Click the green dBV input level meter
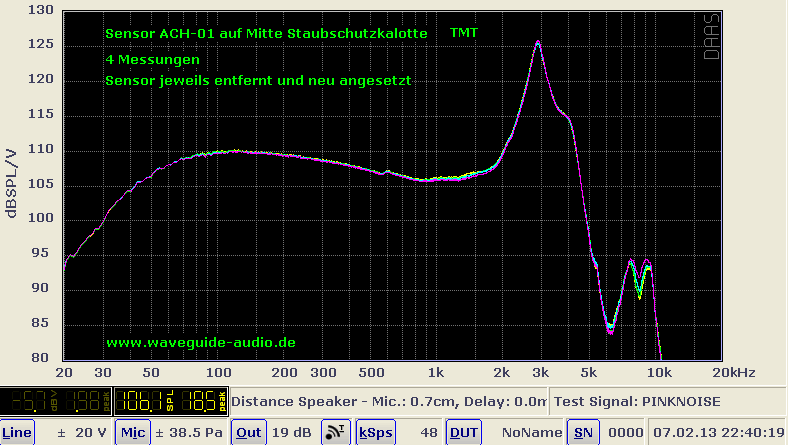The image size is (788, 445). pos(56,402)
